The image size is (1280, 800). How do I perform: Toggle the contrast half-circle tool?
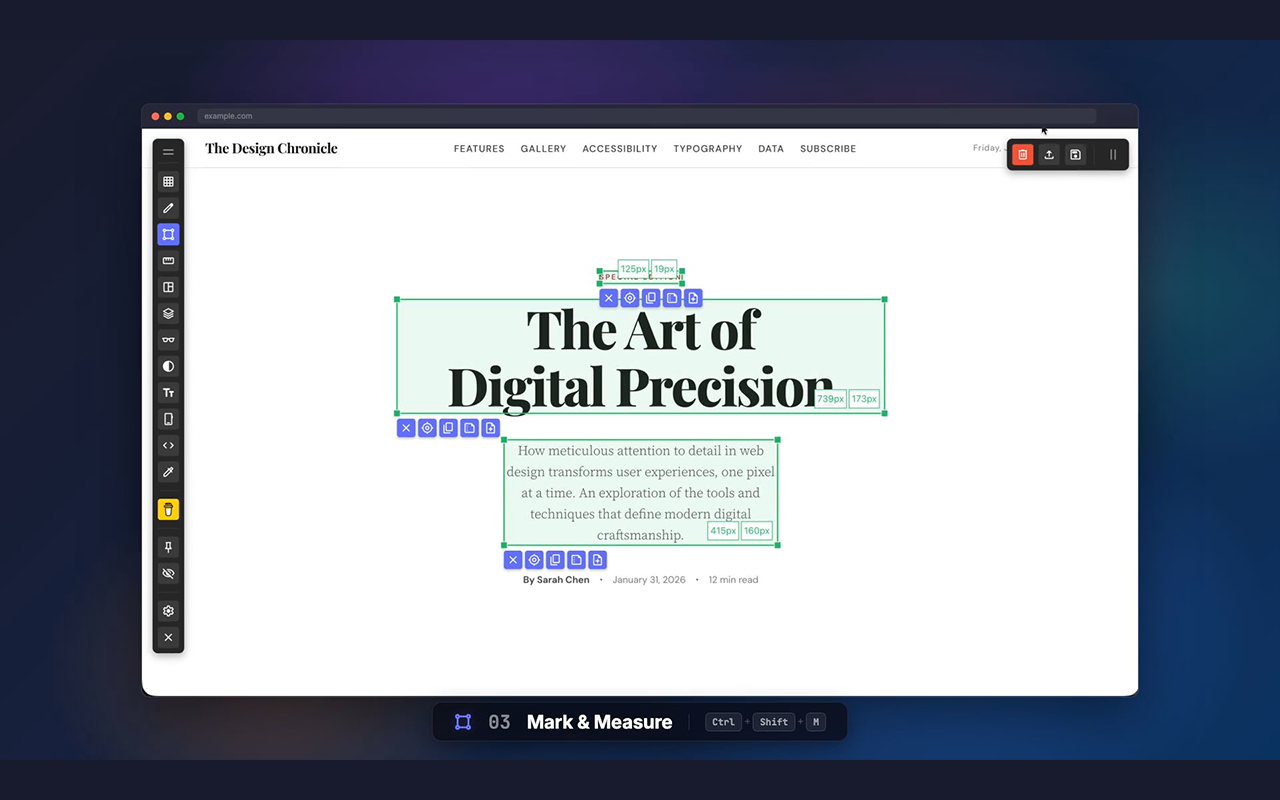coord(168,366)
